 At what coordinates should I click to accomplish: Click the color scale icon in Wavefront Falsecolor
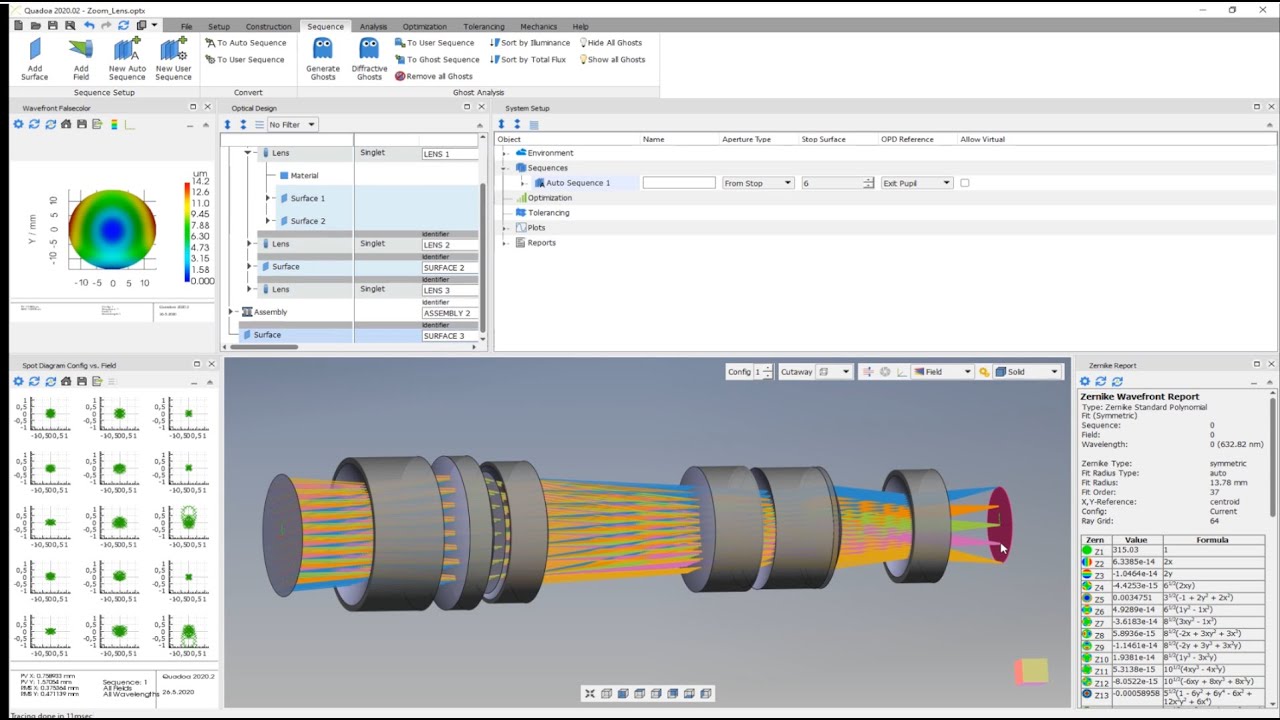coord(114,124)
